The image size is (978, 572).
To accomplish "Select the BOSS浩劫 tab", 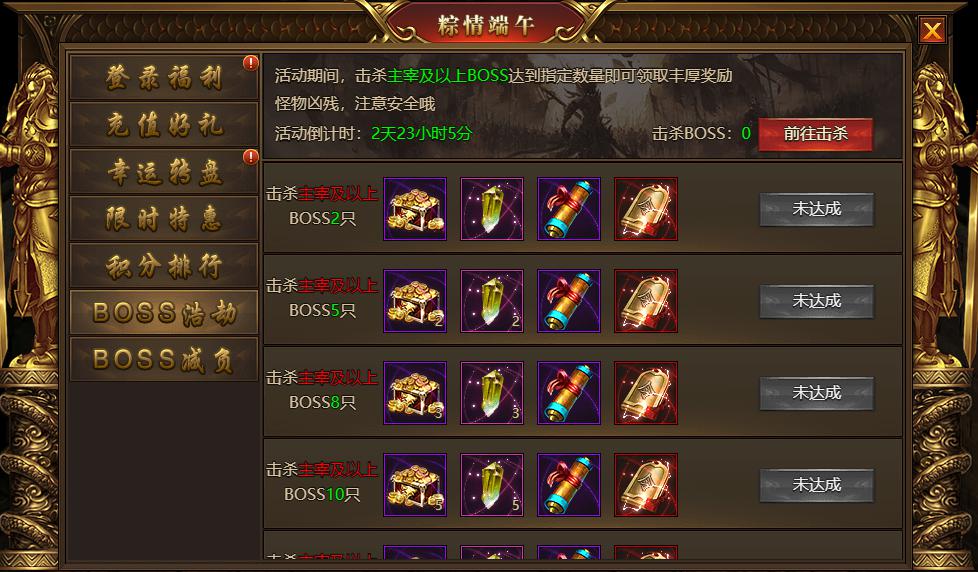I will pyautogui.click(x=164, y=313).
